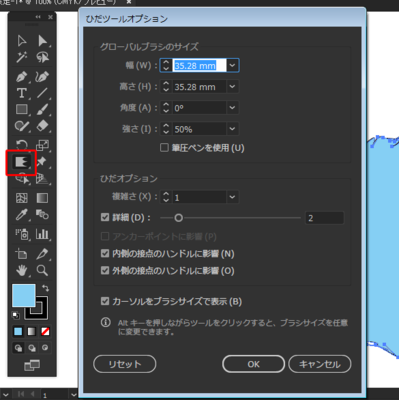
Task: Select the Wrinkle tool
Action: point(21,162)
